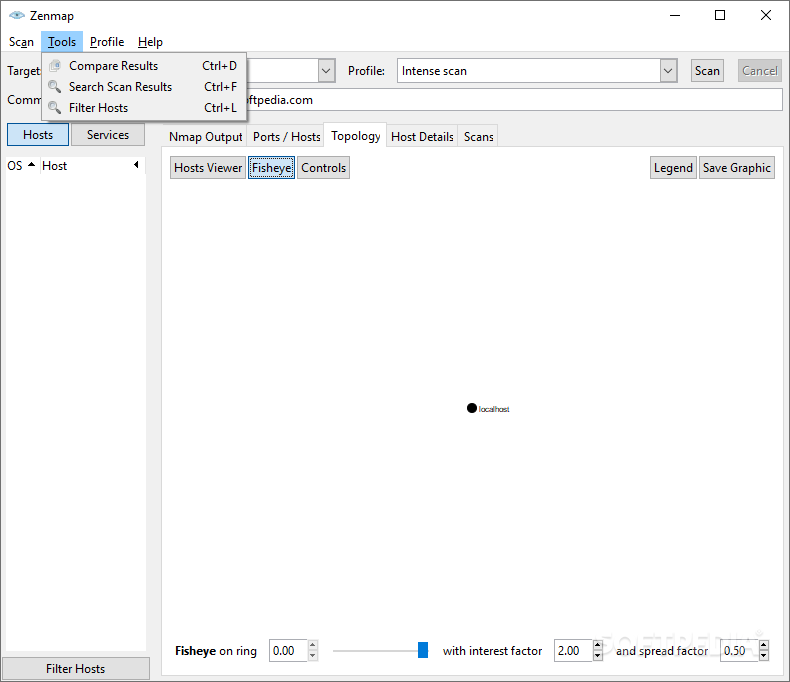Decrease the spread factor value
This screenshot has height=682, width=790.
coord(764,656)
